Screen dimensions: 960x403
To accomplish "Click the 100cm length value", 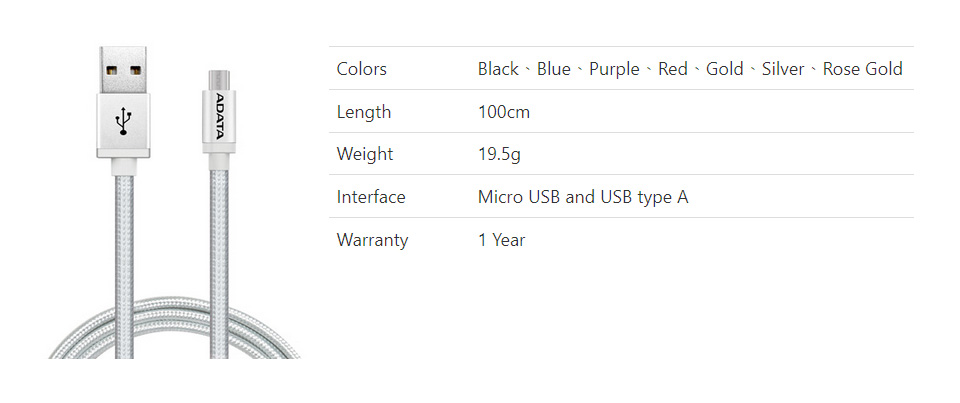I will coord(504,111).
